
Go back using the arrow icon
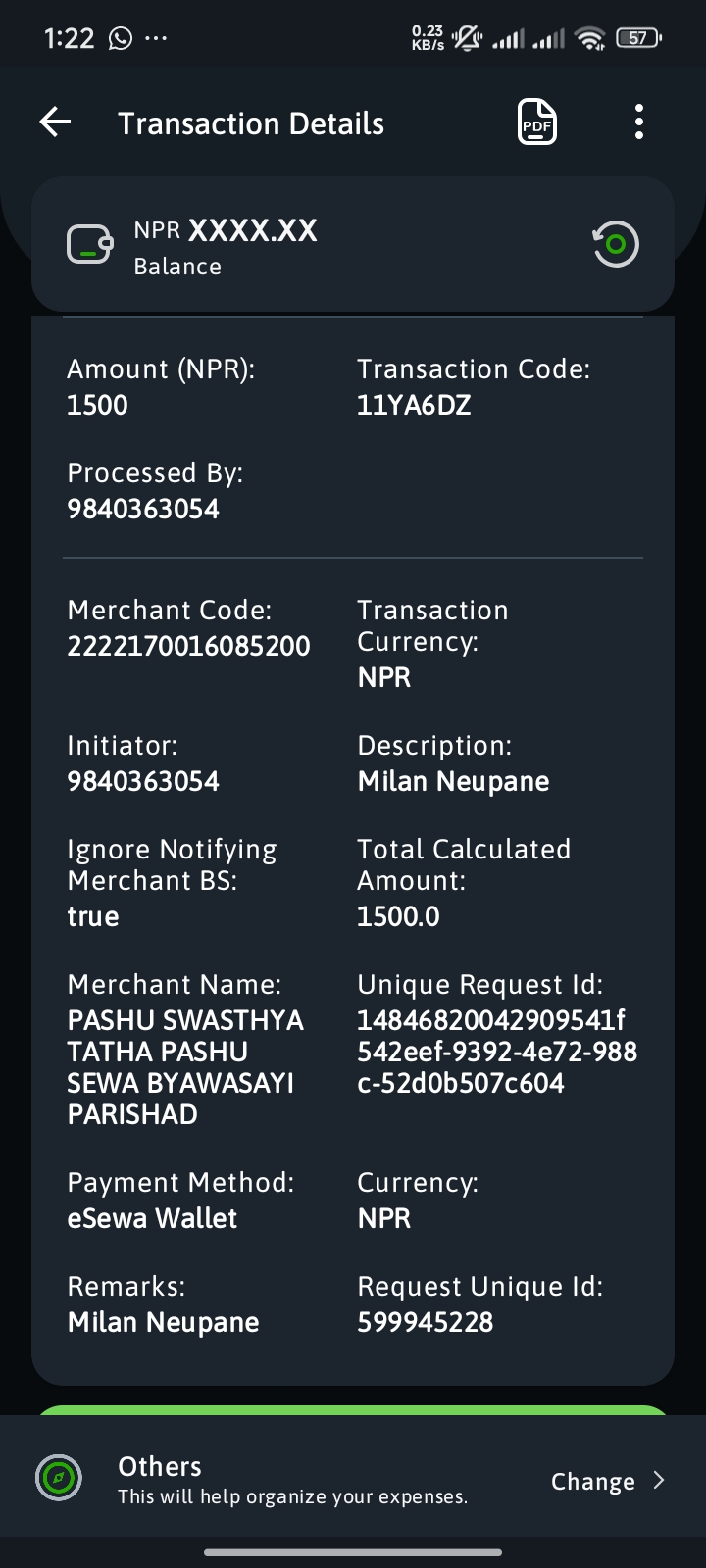click(x=56, y=122)
